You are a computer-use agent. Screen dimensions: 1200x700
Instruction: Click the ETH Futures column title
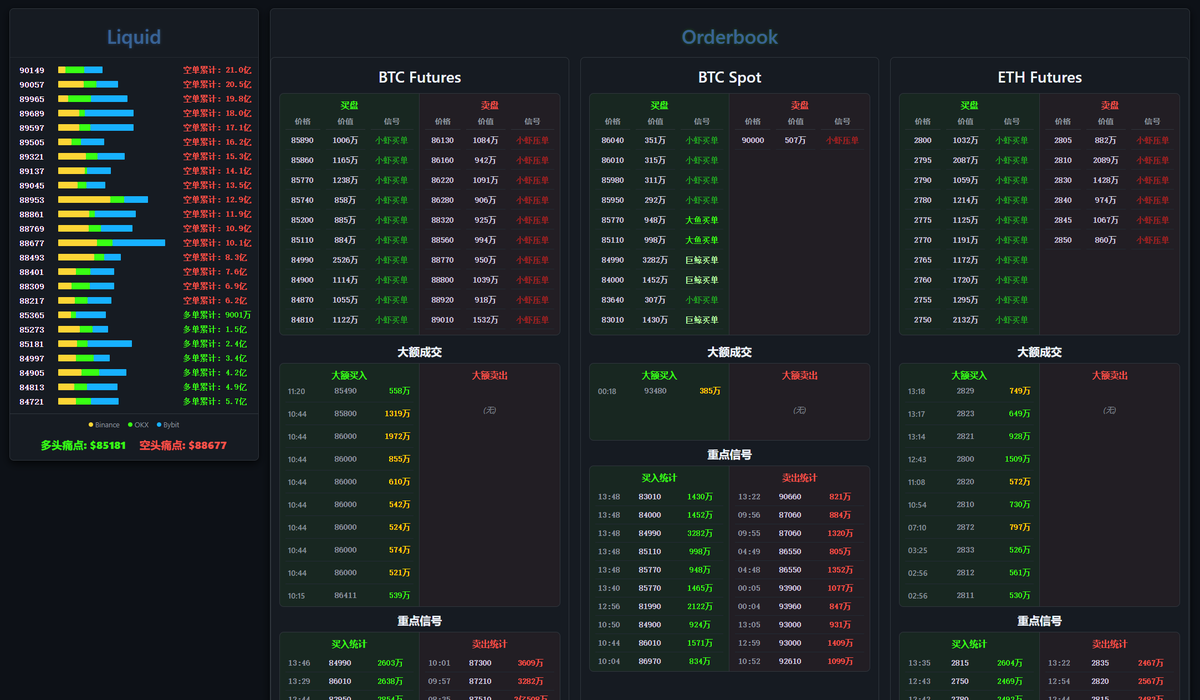1040,77
